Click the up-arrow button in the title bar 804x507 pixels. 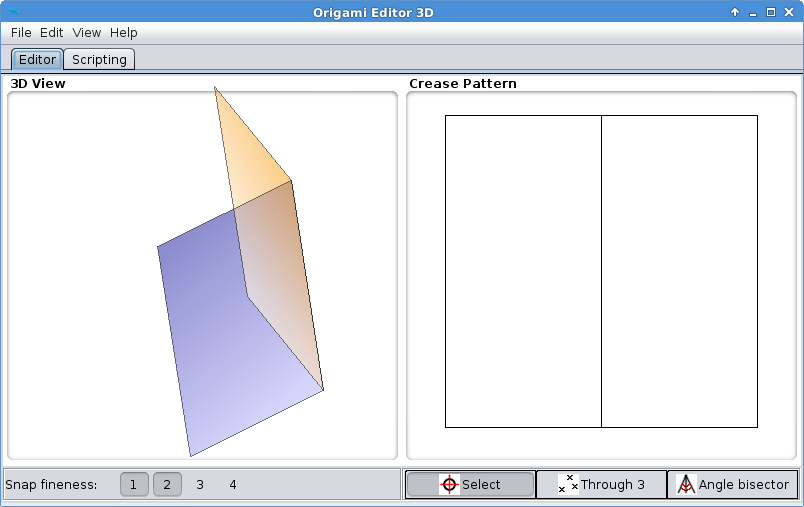click(735, 12)
